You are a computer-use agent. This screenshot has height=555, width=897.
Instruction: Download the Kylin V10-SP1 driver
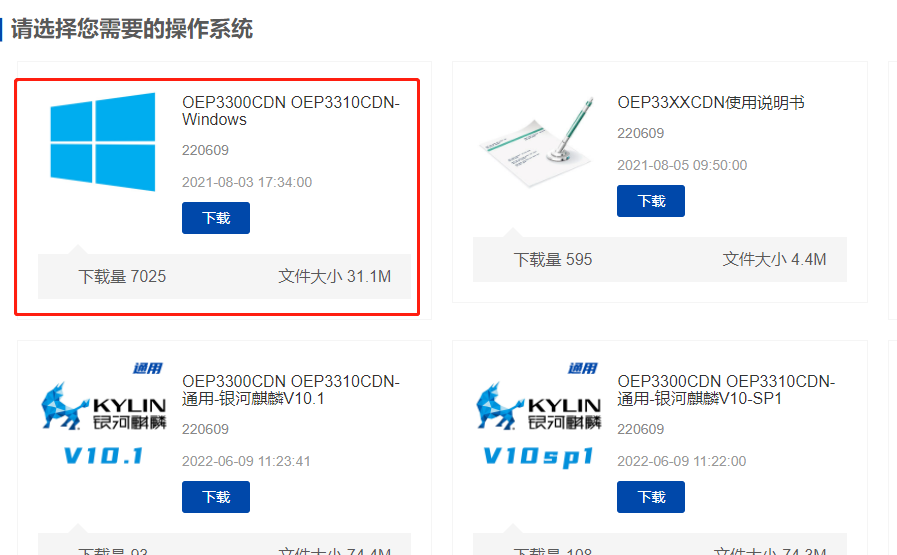pos(650,497)
